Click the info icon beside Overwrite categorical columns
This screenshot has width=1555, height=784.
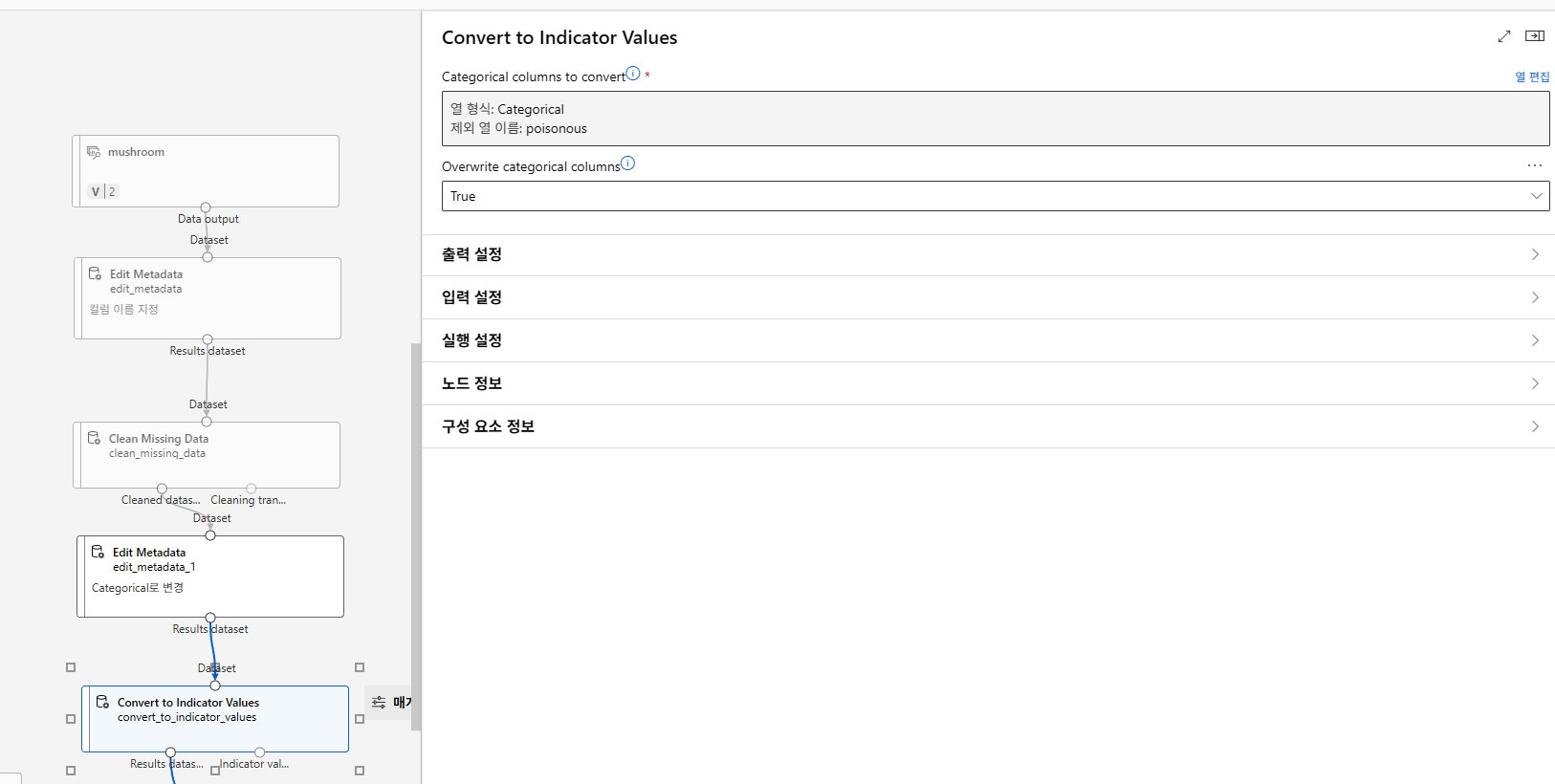[627, 163]
